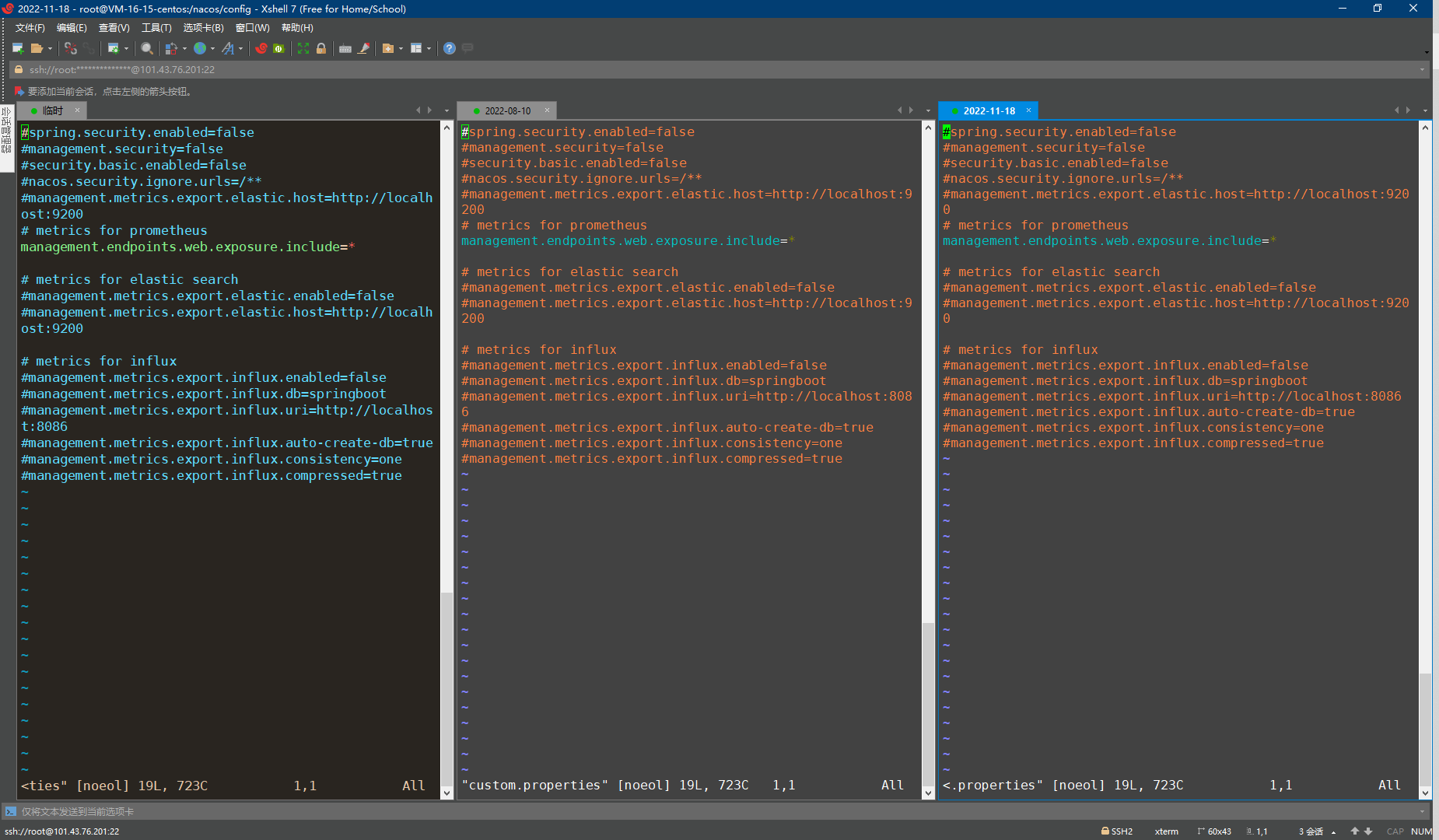Open the 窗口(W) menu

[252, 28]
